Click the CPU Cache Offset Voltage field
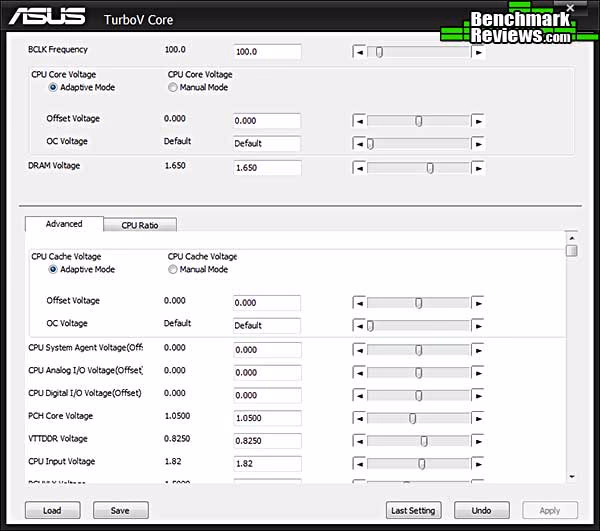Viewport: 600px width, 531px height. point(267,303)
